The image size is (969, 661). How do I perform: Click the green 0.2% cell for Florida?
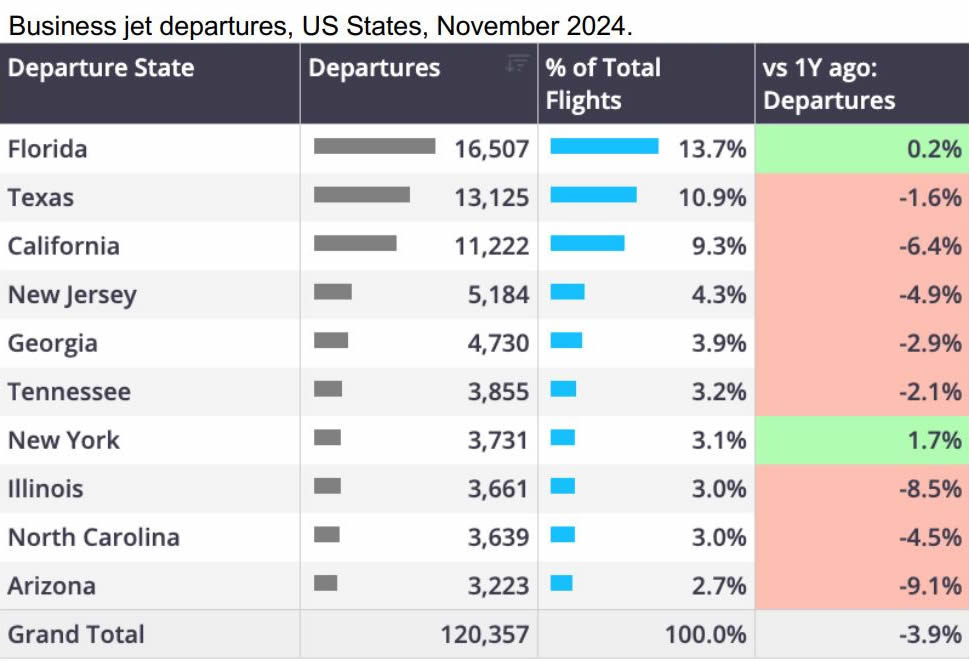(x=861, y=149)
